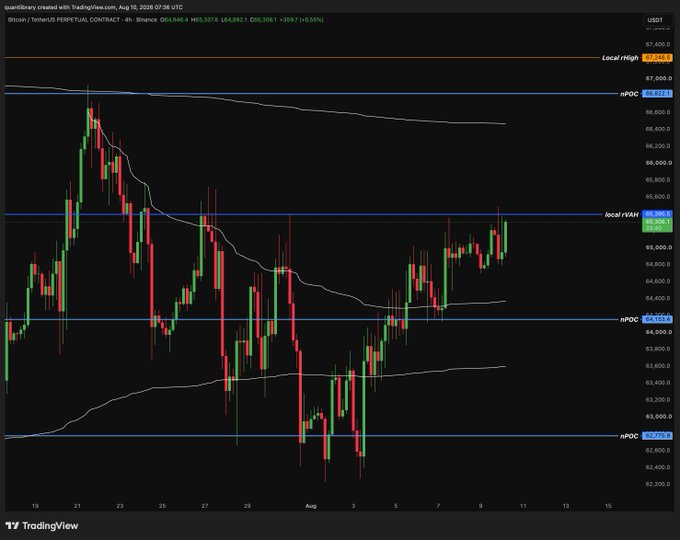Viewport: 680px width, 540px height.
Task: Click the 66,600.0 price axis label
Action: click(x=658, y=112)
